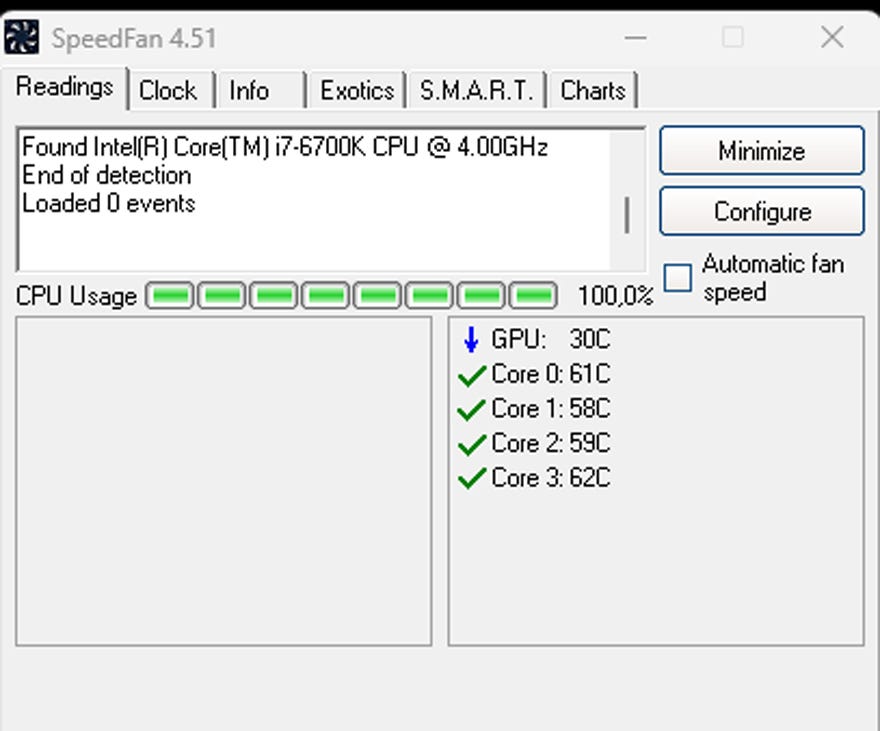
Task: Click the last green CPU Usage bar
Action: tap(533, 296)
